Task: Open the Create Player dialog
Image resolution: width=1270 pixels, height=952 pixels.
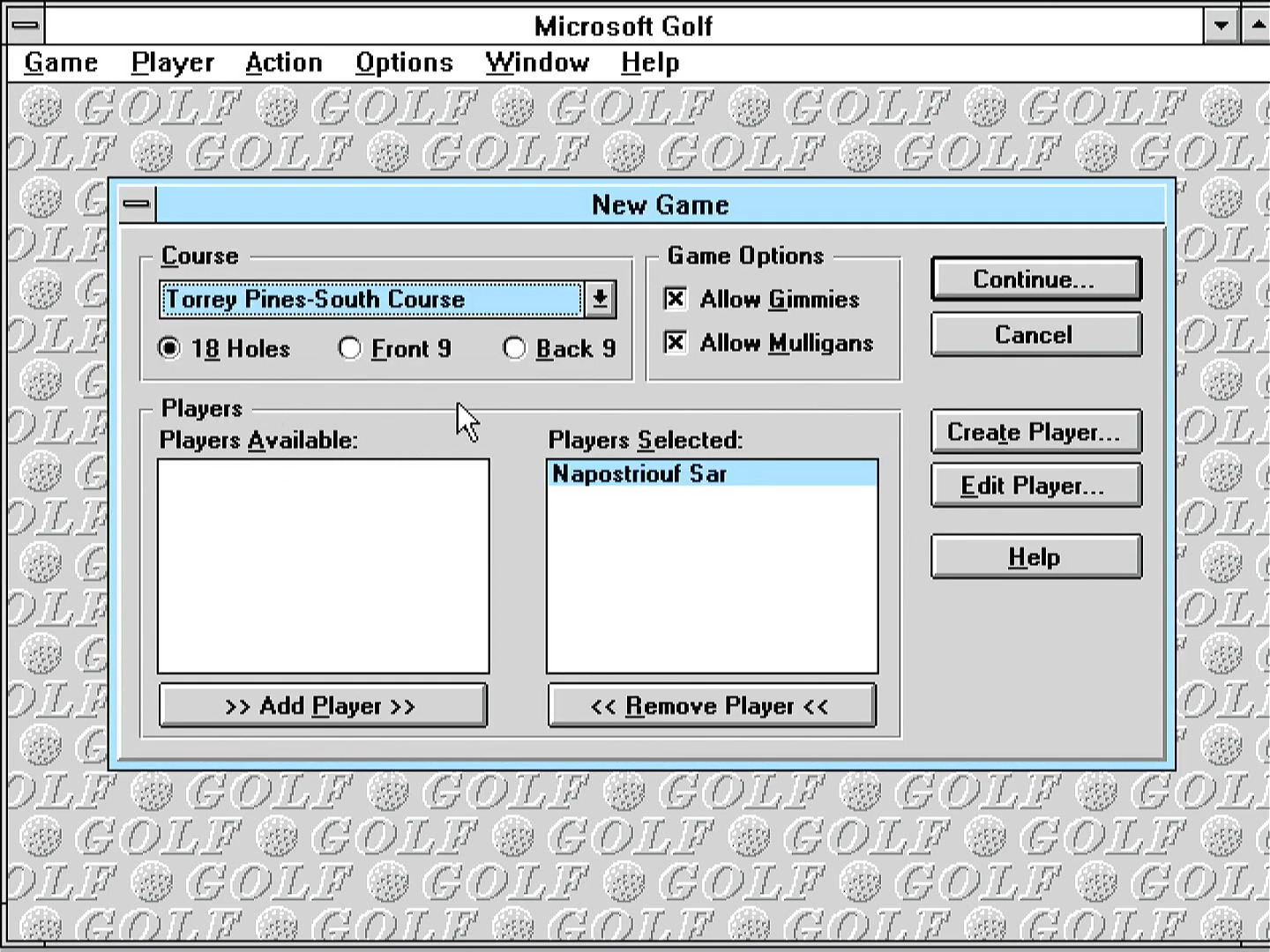Action: click(1035, 432)
